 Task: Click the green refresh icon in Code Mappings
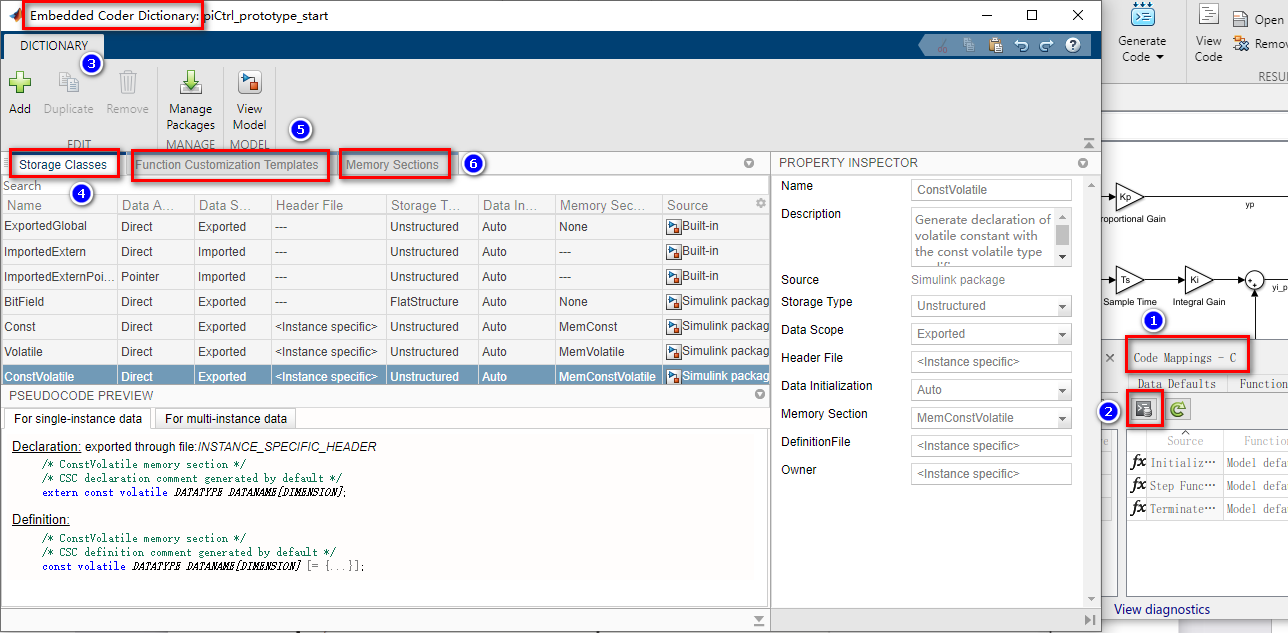pyautogui.click(x=1177, y=408)
